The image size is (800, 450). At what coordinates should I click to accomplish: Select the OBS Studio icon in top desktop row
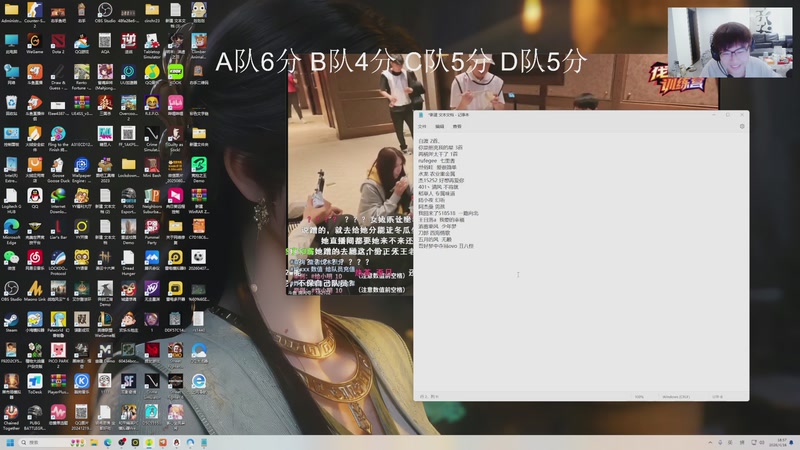point(105,12)
